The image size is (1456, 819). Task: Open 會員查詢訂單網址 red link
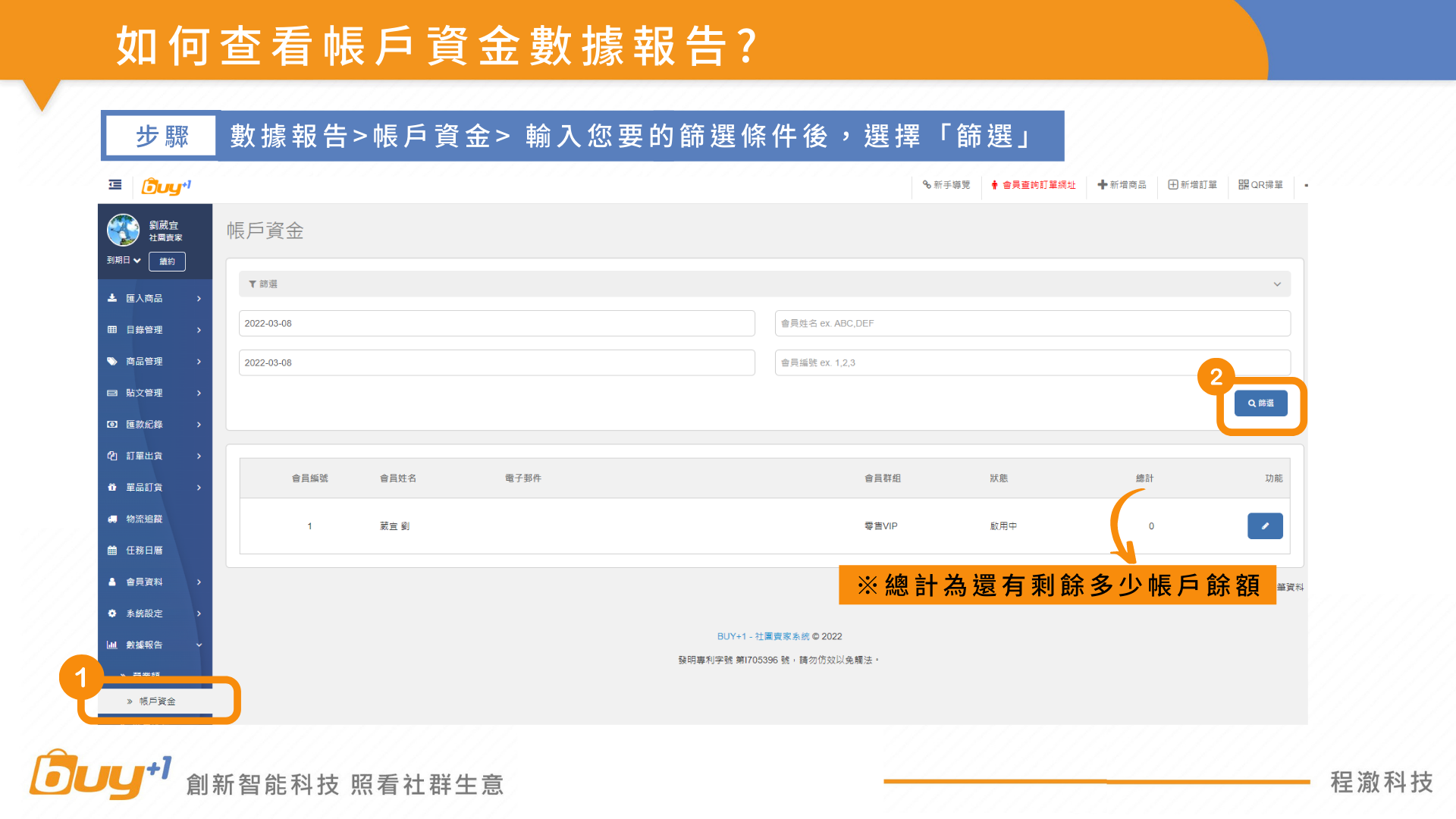pos(1034,185)
